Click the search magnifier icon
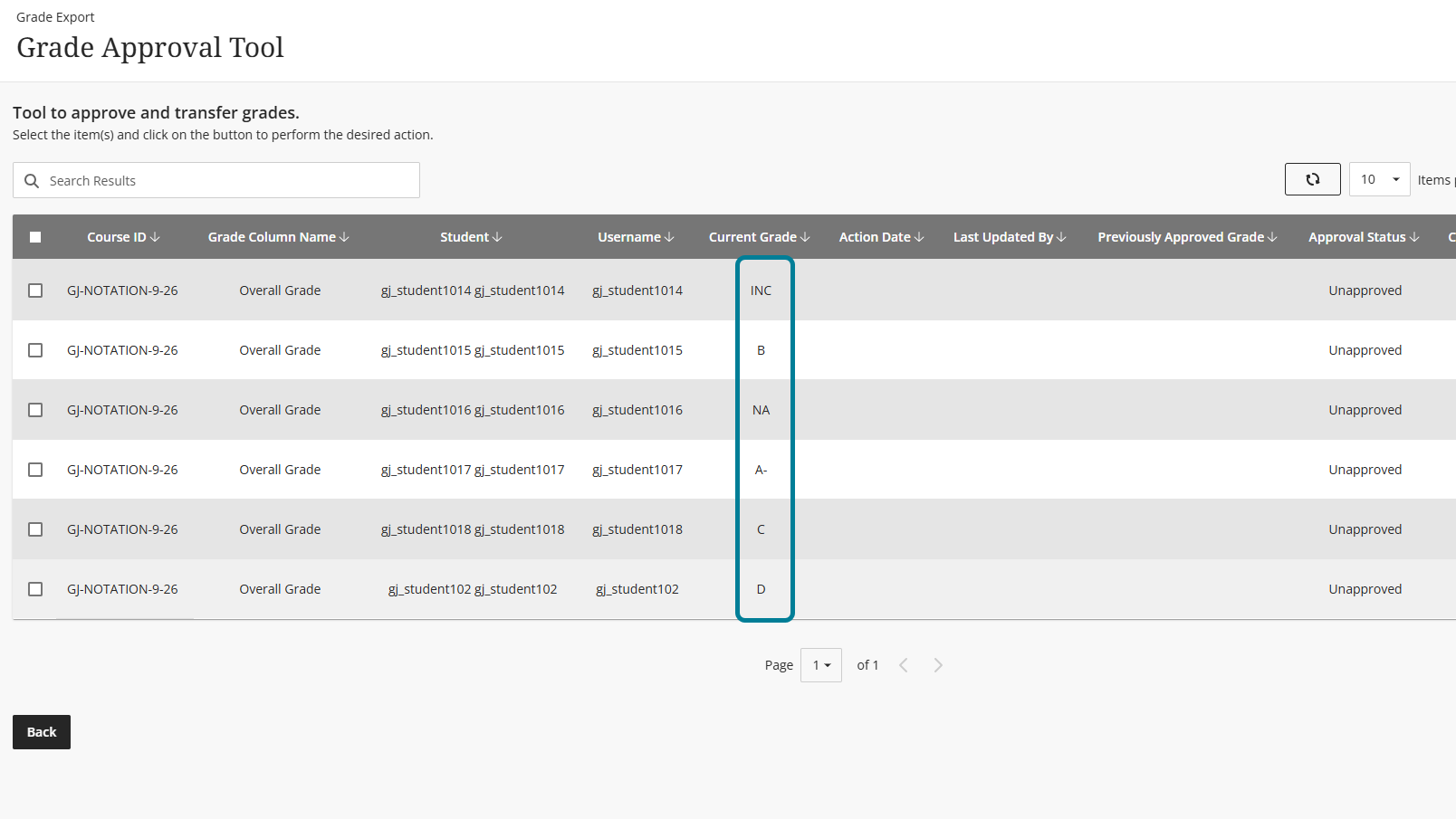Image resolution: width=1456 pixels, height=819 pixels. [x=32, y=181]
